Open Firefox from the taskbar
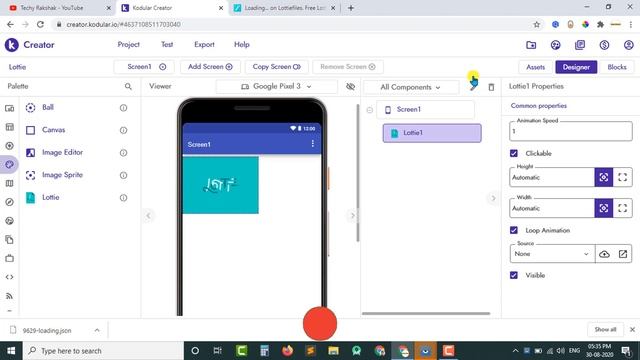This screenshot has height=360, width=640. (x=287, y=351)
